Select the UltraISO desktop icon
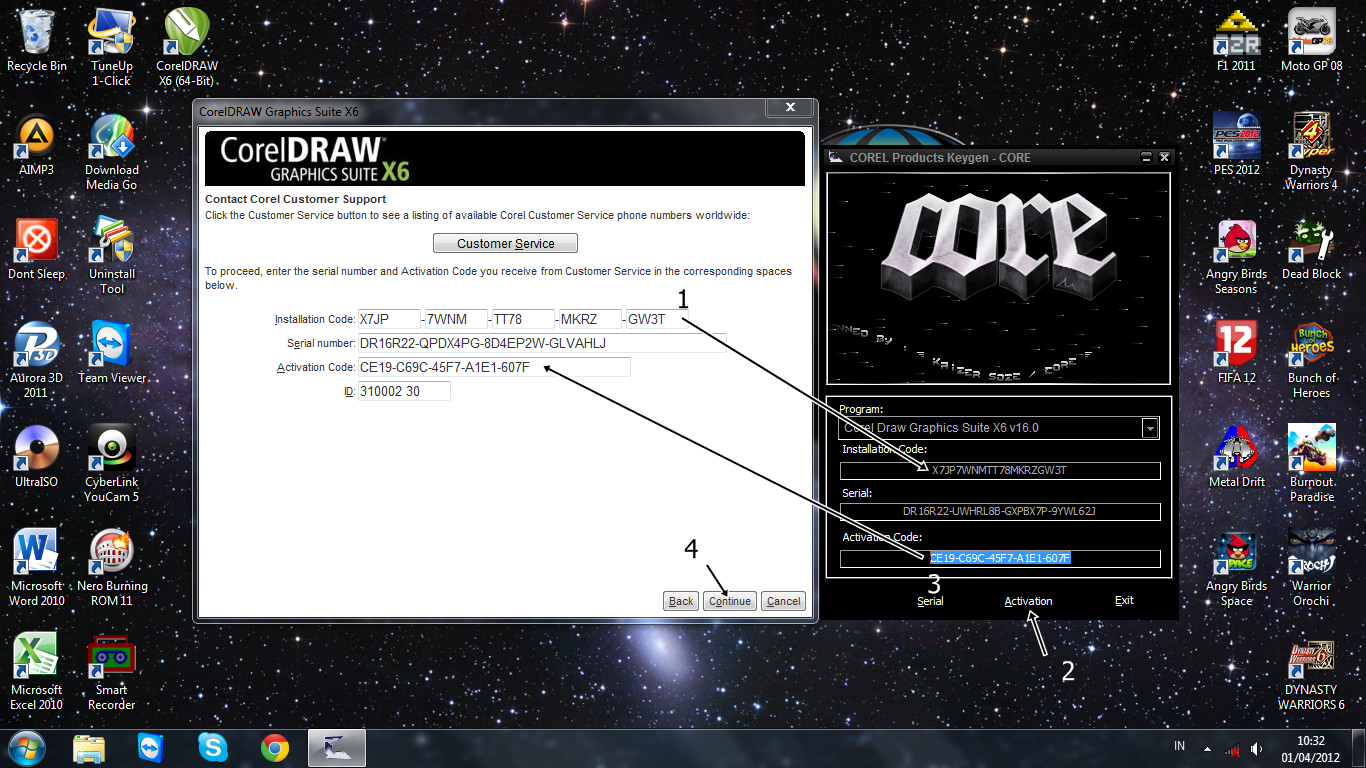1366x768 pixels. pos(37,457)
